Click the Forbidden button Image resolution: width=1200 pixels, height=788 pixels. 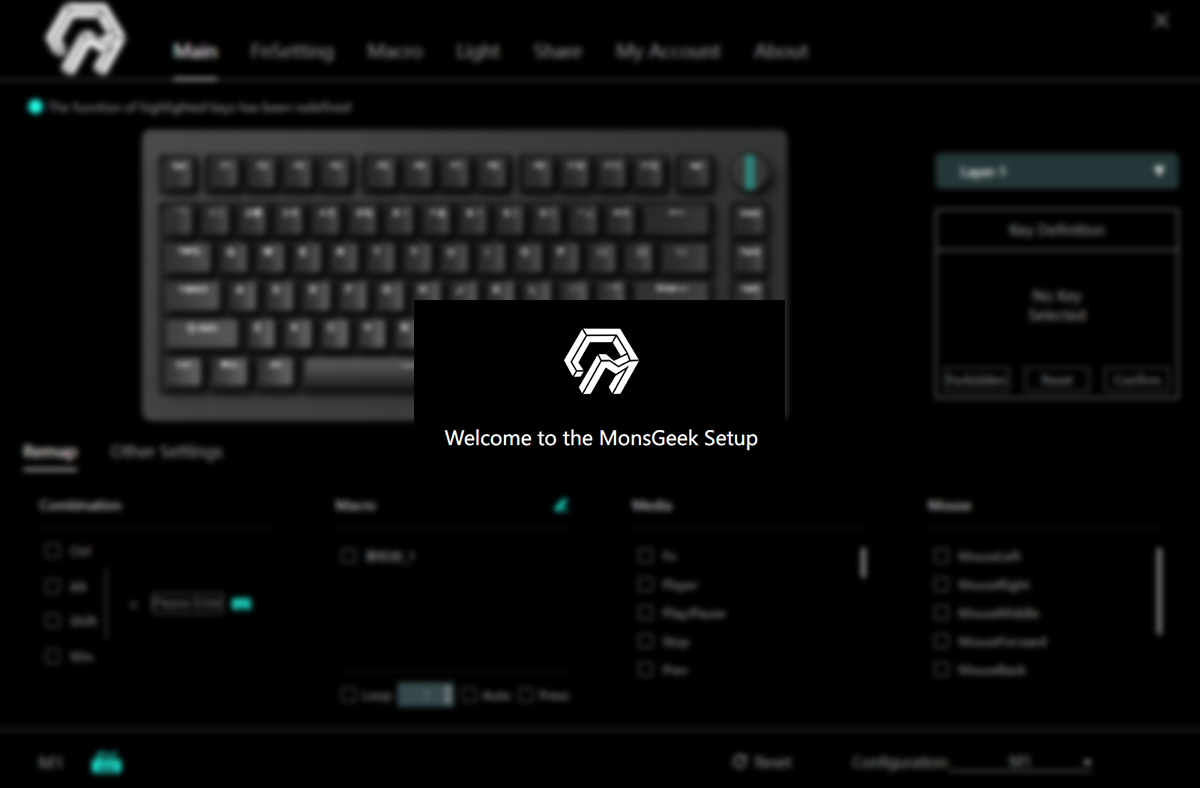(x=977, y=380)
